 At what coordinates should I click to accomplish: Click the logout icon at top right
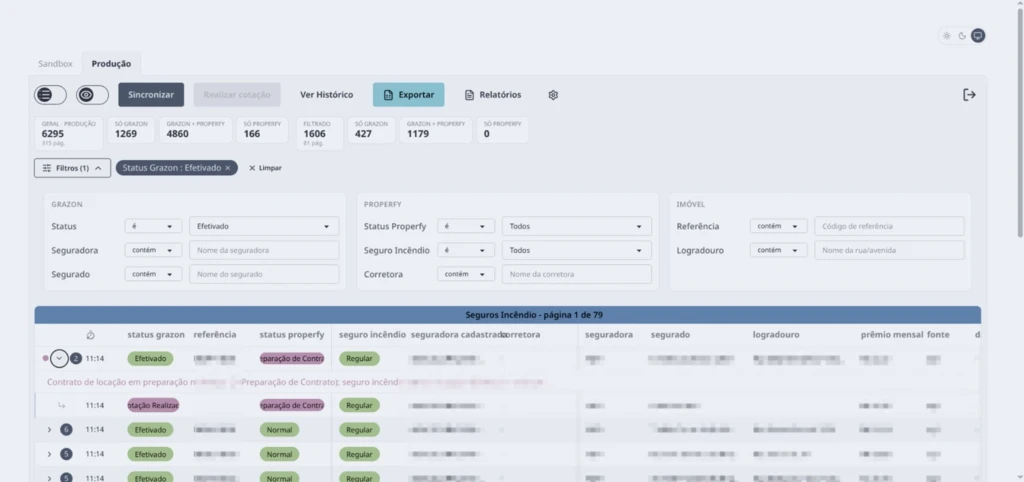tap(969, 95)
